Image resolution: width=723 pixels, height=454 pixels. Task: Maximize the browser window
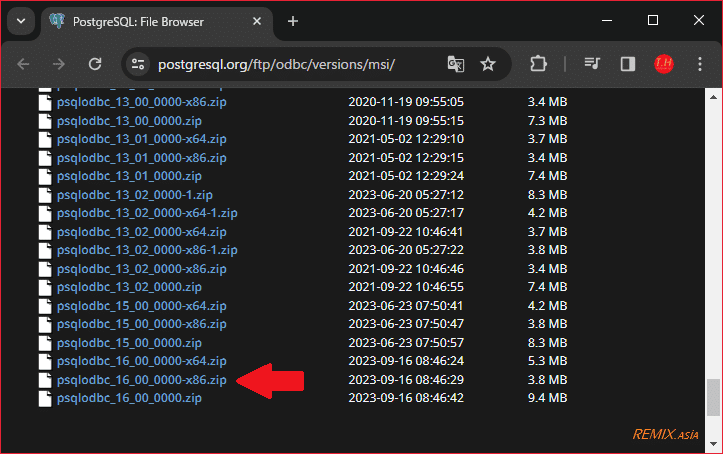[x=653, y=20]
